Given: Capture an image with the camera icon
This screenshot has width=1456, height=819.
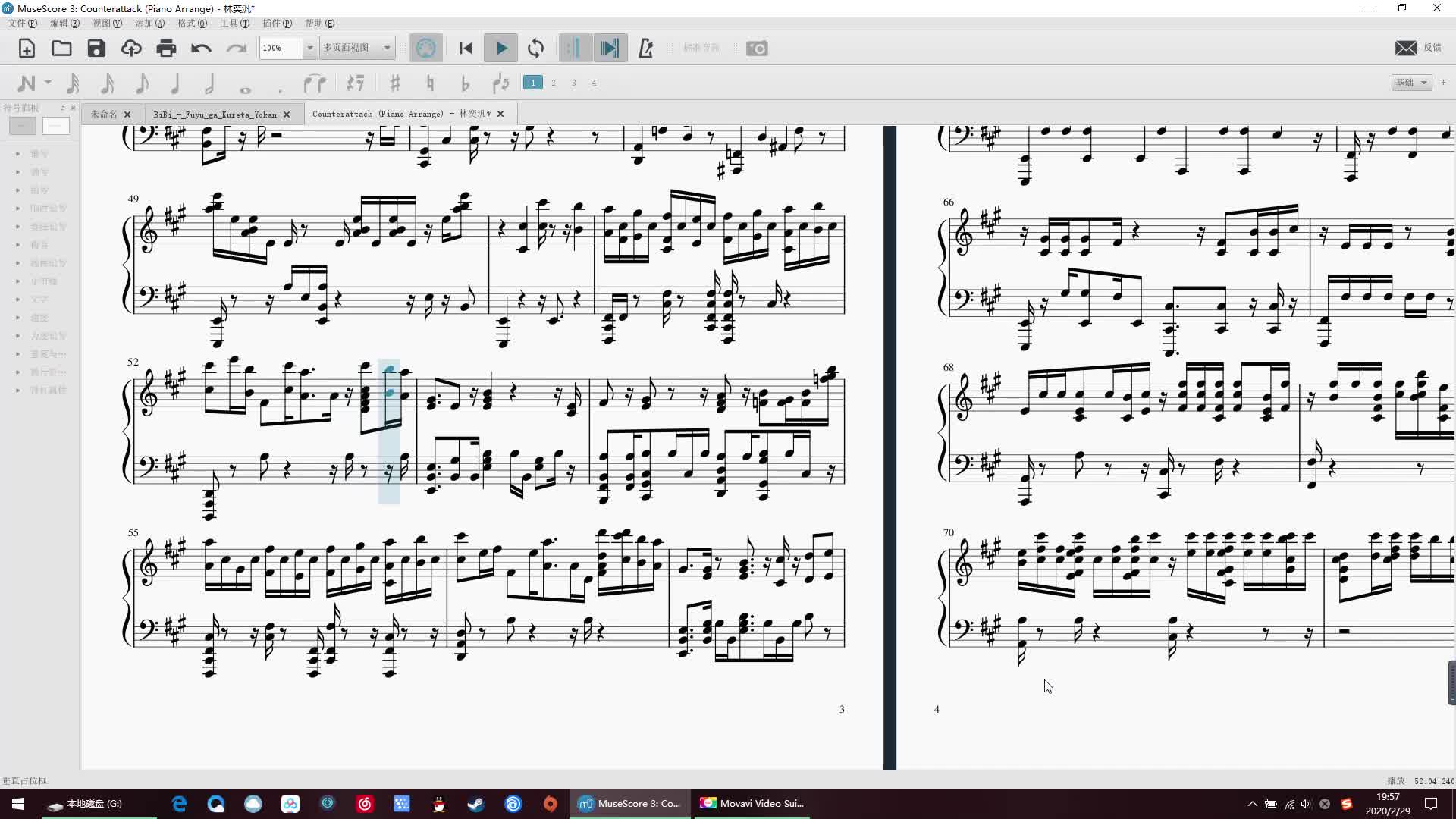Looking at the screenshot, I should 757,49.
